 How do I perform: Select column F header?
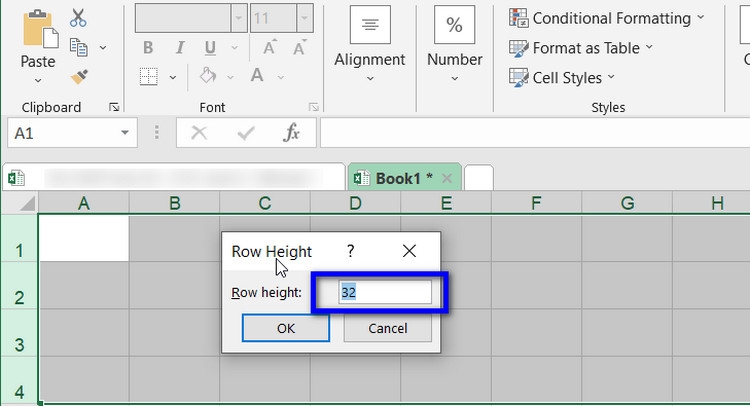click(x=536, y=203)
